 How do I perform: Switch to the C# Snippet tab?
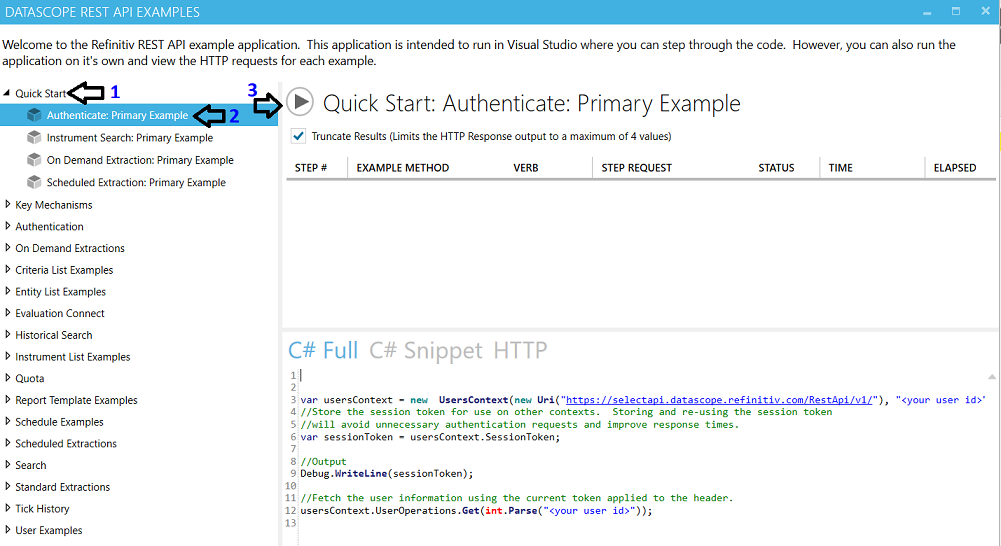426,351
